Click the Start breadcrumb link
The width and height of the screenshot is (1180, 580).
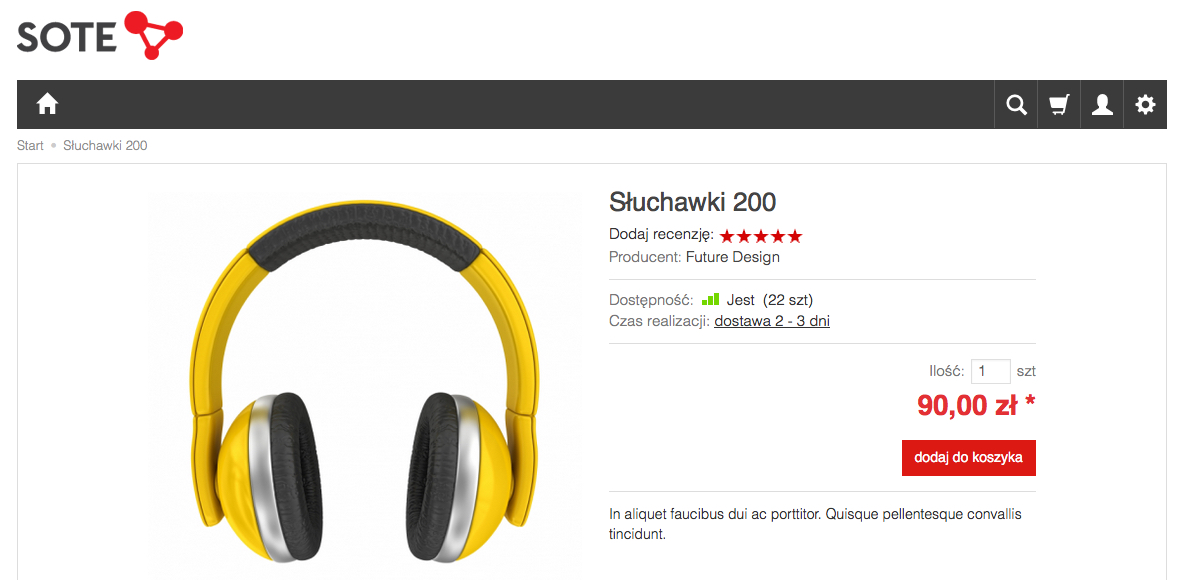pos(30,145)
